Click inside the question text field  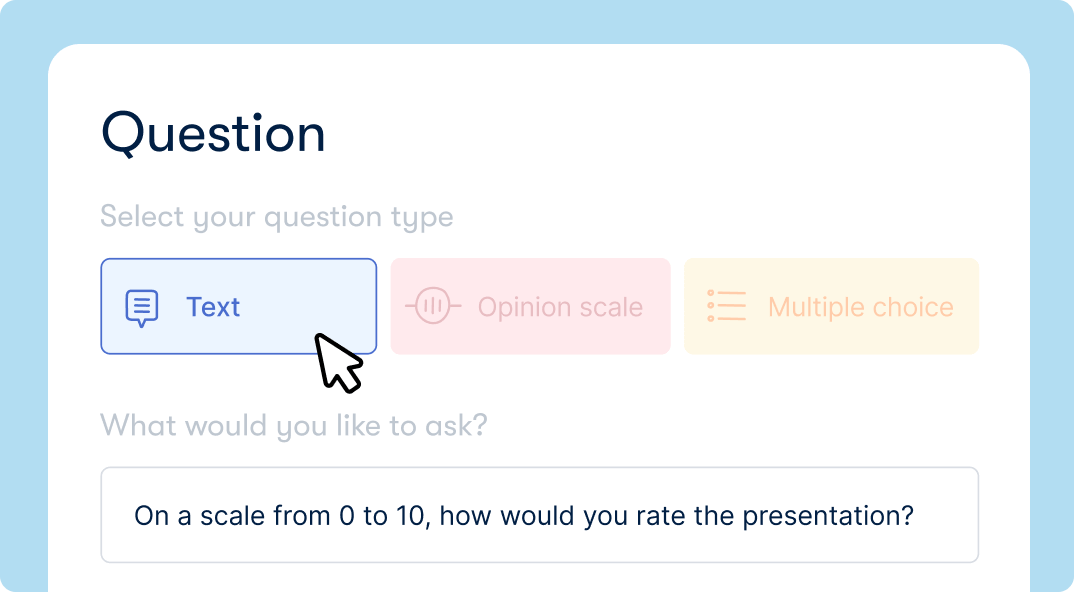click(540, 514)
